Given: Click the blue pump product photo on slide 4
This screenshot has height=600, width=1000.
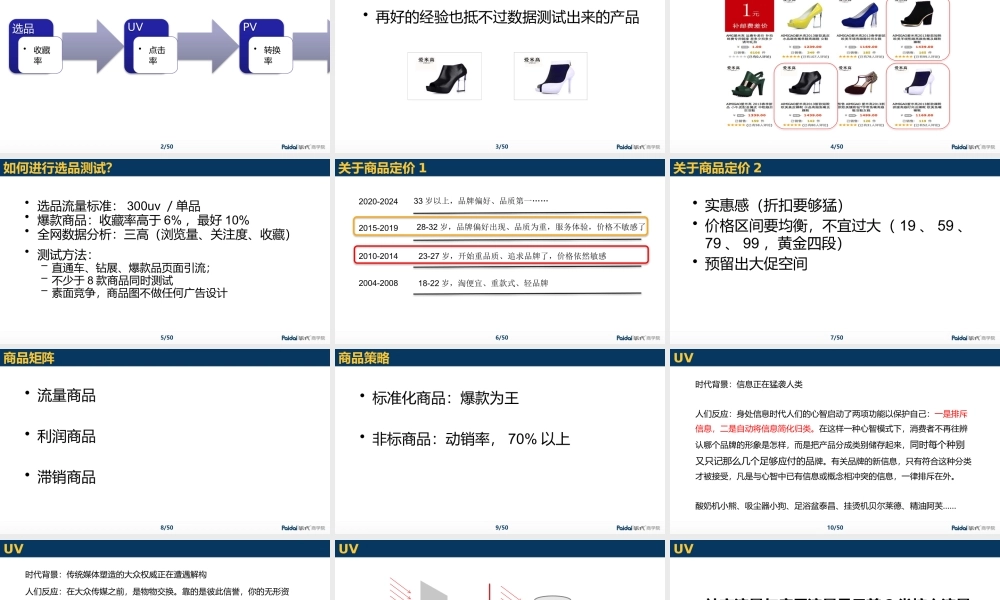Looking at the screenshot, I should [860, 18].
